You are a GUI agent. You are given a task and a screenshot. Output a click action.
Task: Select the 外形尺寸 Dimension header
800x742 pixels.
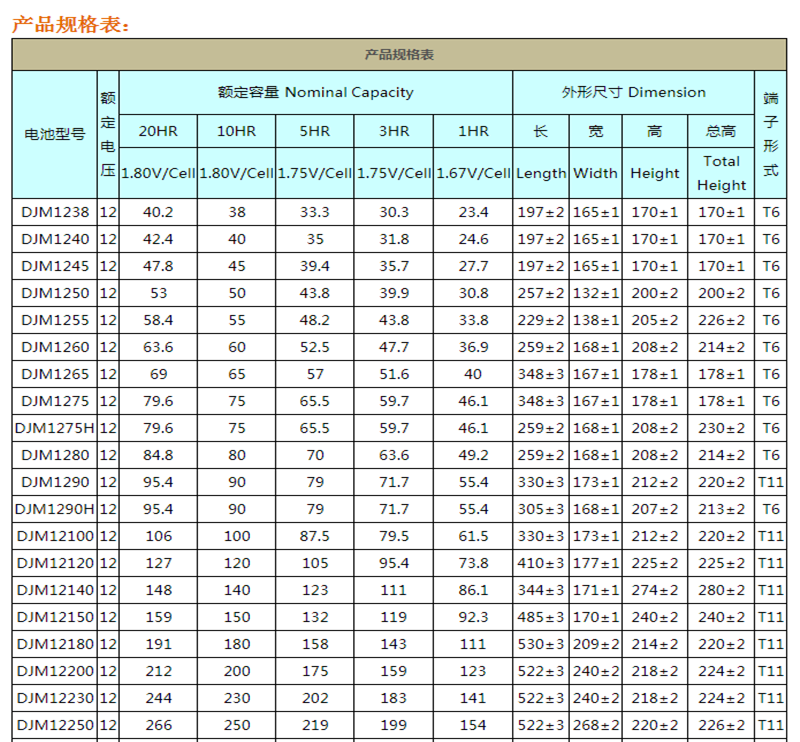click(x=633, y=92)
